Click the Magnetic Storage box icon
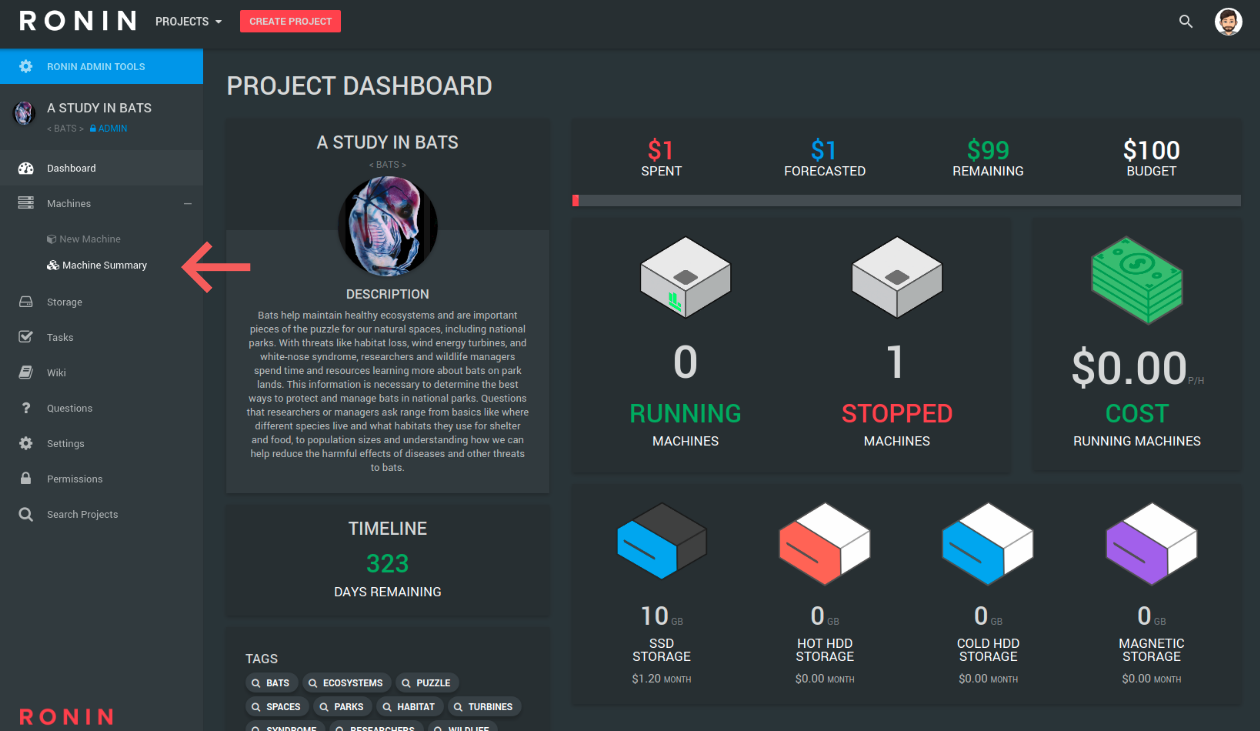1260x731 pixels. pyautogui.click(x=1151, y=543)
